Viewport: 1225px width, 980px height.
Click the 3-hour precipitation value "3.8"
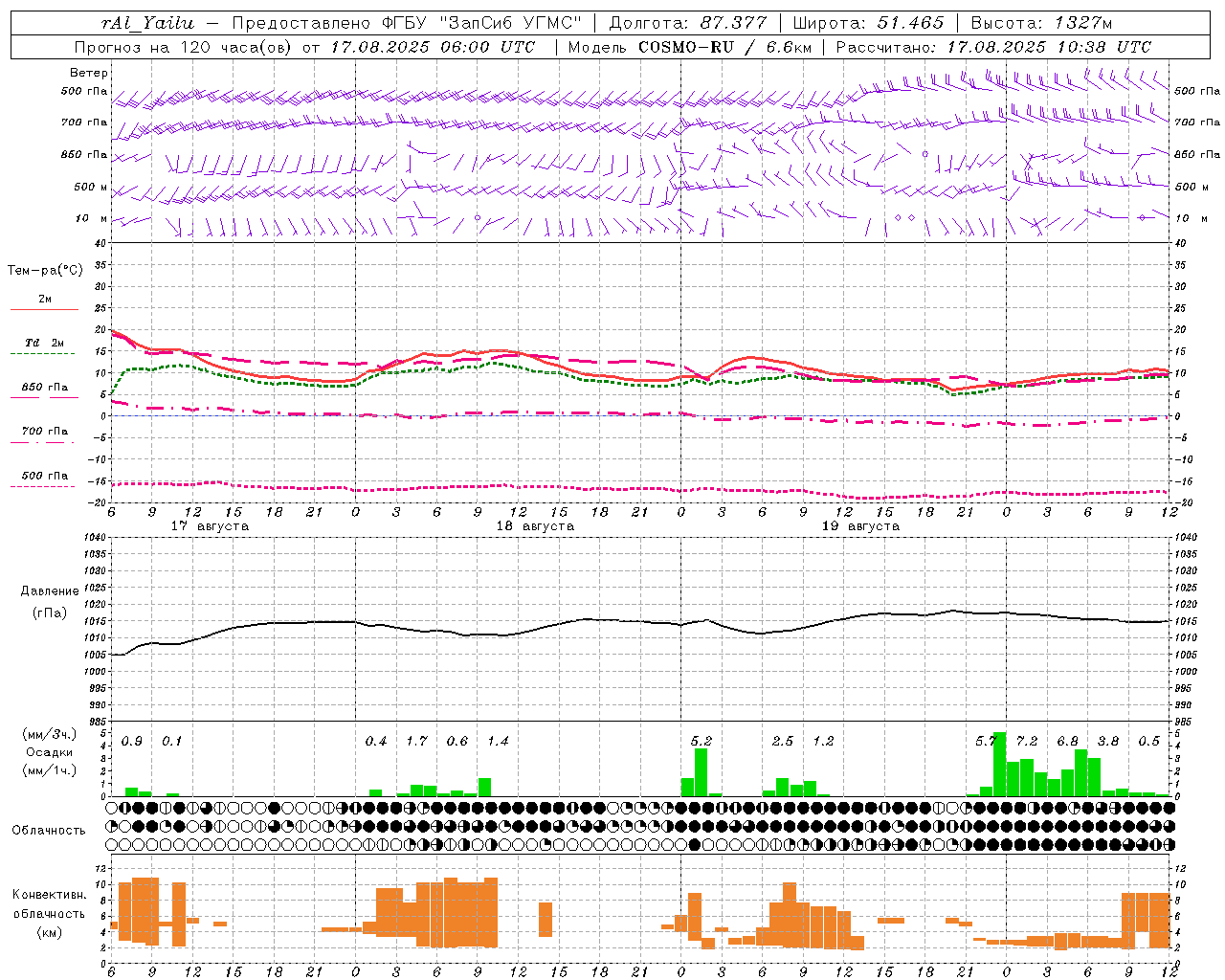(1108, 741)
